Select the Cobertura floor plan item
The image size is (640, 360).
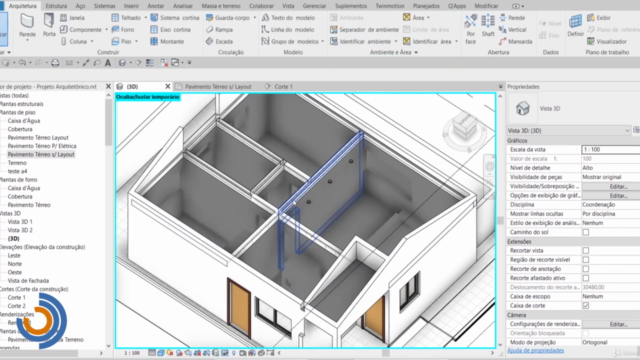(20, 129)
